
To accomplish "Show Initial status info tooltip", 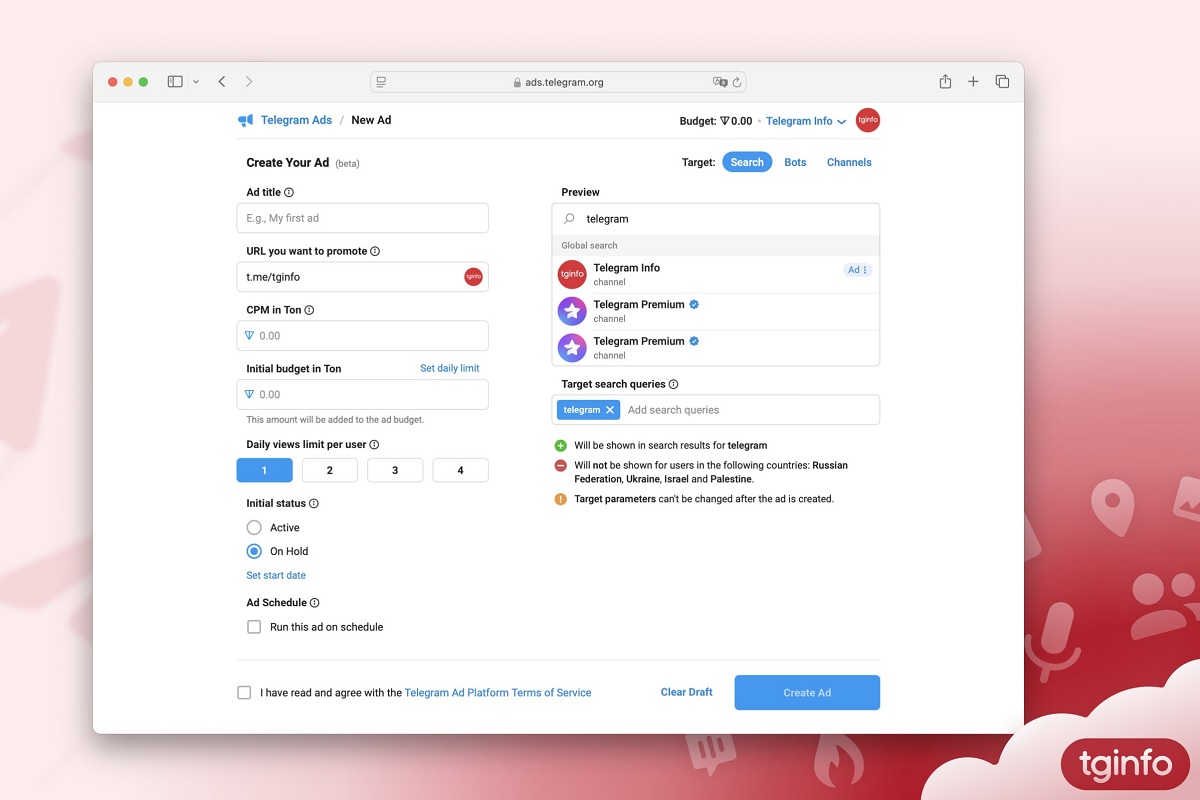I will click(x=314, y=503).
